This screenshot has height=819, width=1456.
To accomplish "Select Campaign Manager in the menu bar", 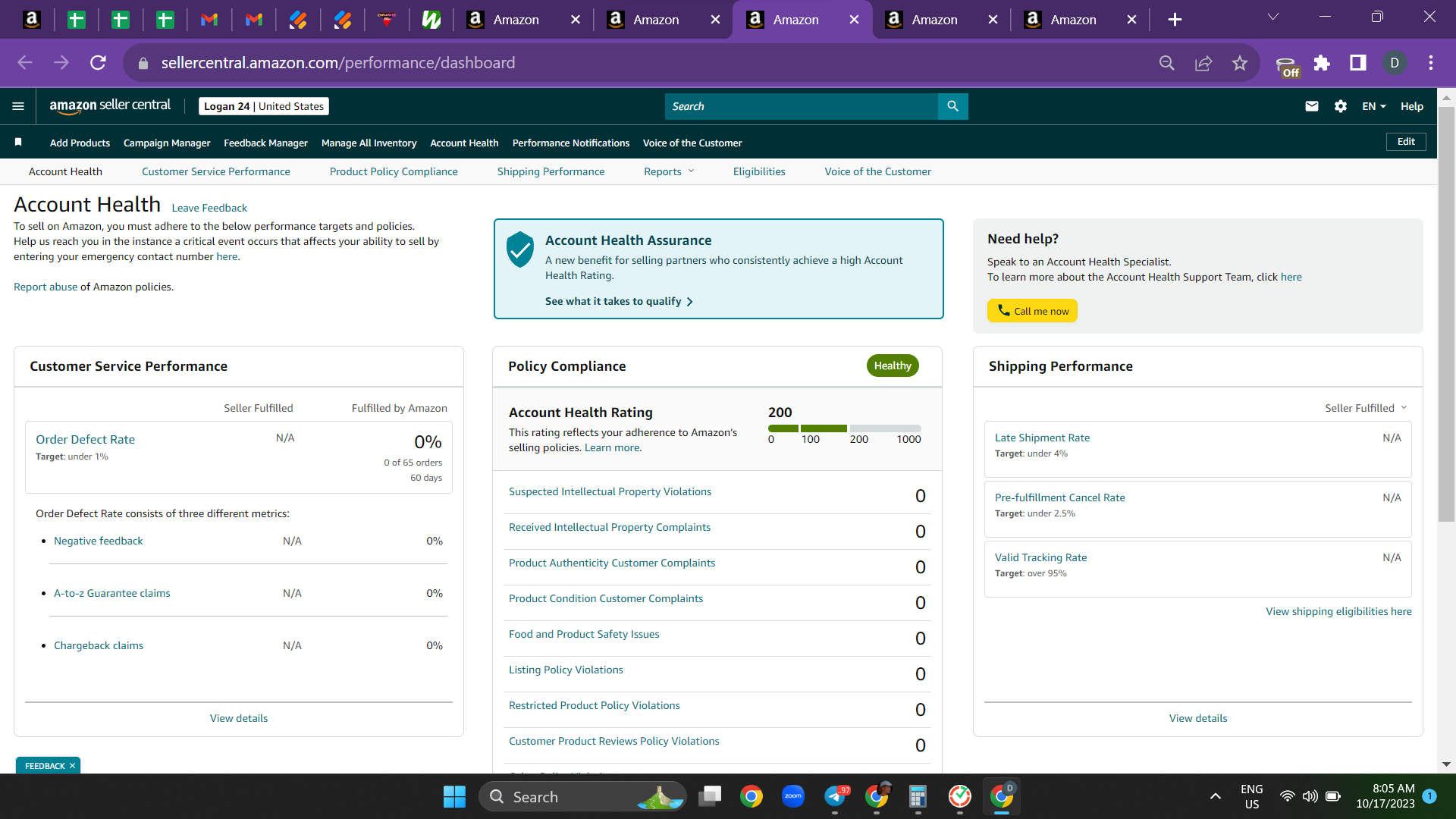I will [167, 143].
